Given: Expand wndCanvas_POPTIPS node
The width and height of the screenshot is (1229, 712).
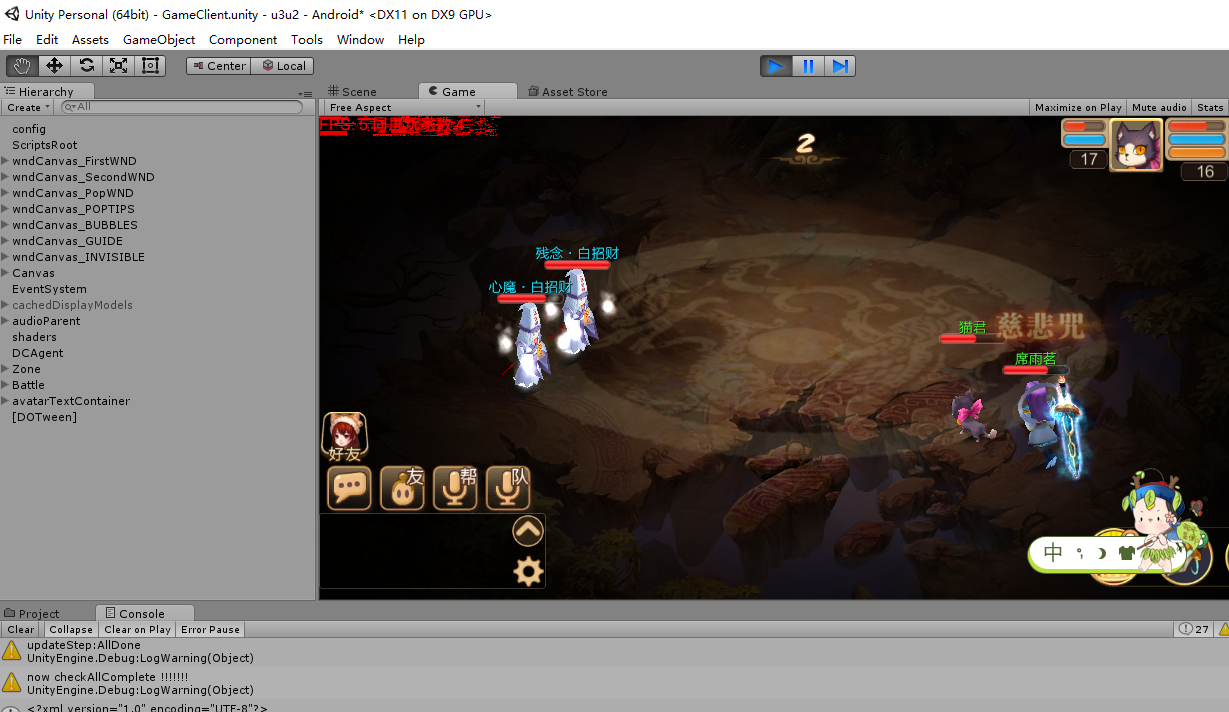Looking at the screenshot, I should [x=6, y=209].
